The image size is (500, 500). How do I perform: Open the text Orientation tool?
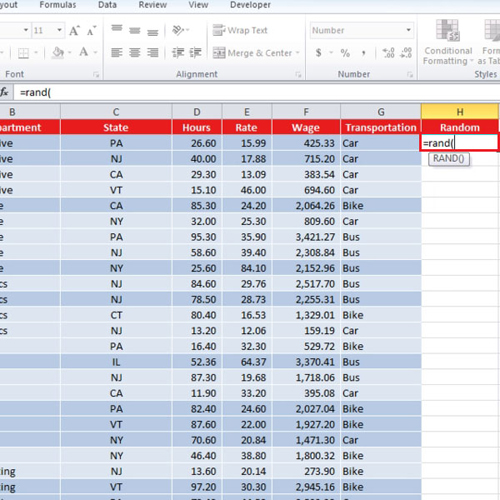178,30
